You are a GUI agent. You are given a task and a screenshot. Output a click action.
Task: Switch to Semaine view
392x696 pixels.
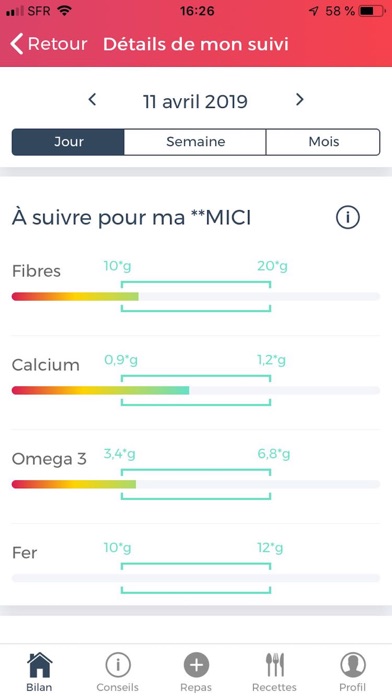tap(195, 142)
